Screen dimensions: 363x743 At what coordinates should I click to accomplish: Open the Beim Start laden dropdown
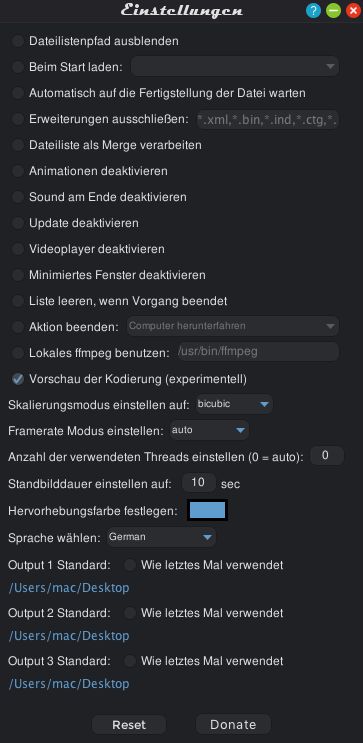[235, 67]
